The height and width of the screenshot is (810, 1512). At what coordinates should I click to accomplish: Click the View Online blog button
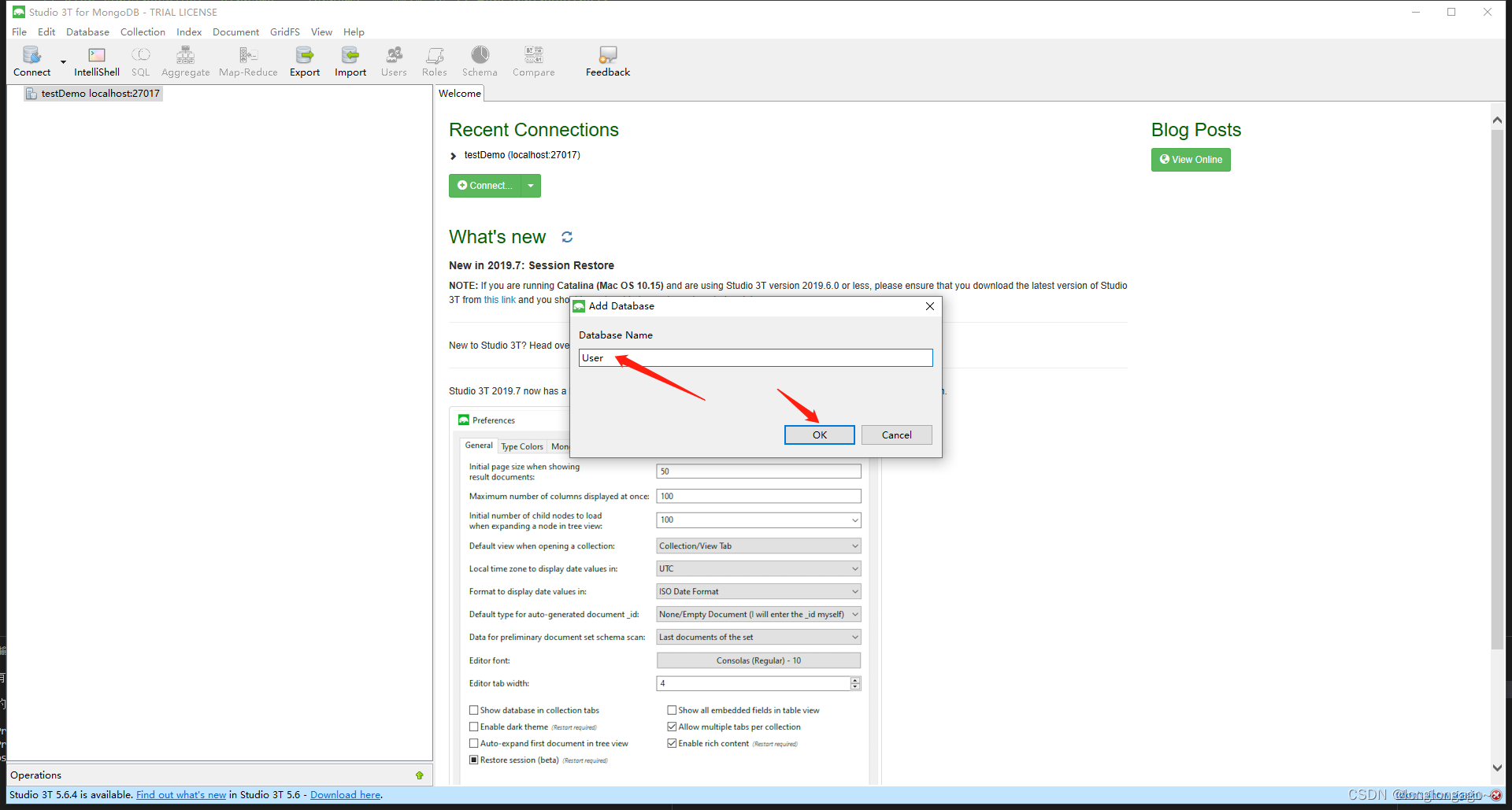(x=1191, y=160)
